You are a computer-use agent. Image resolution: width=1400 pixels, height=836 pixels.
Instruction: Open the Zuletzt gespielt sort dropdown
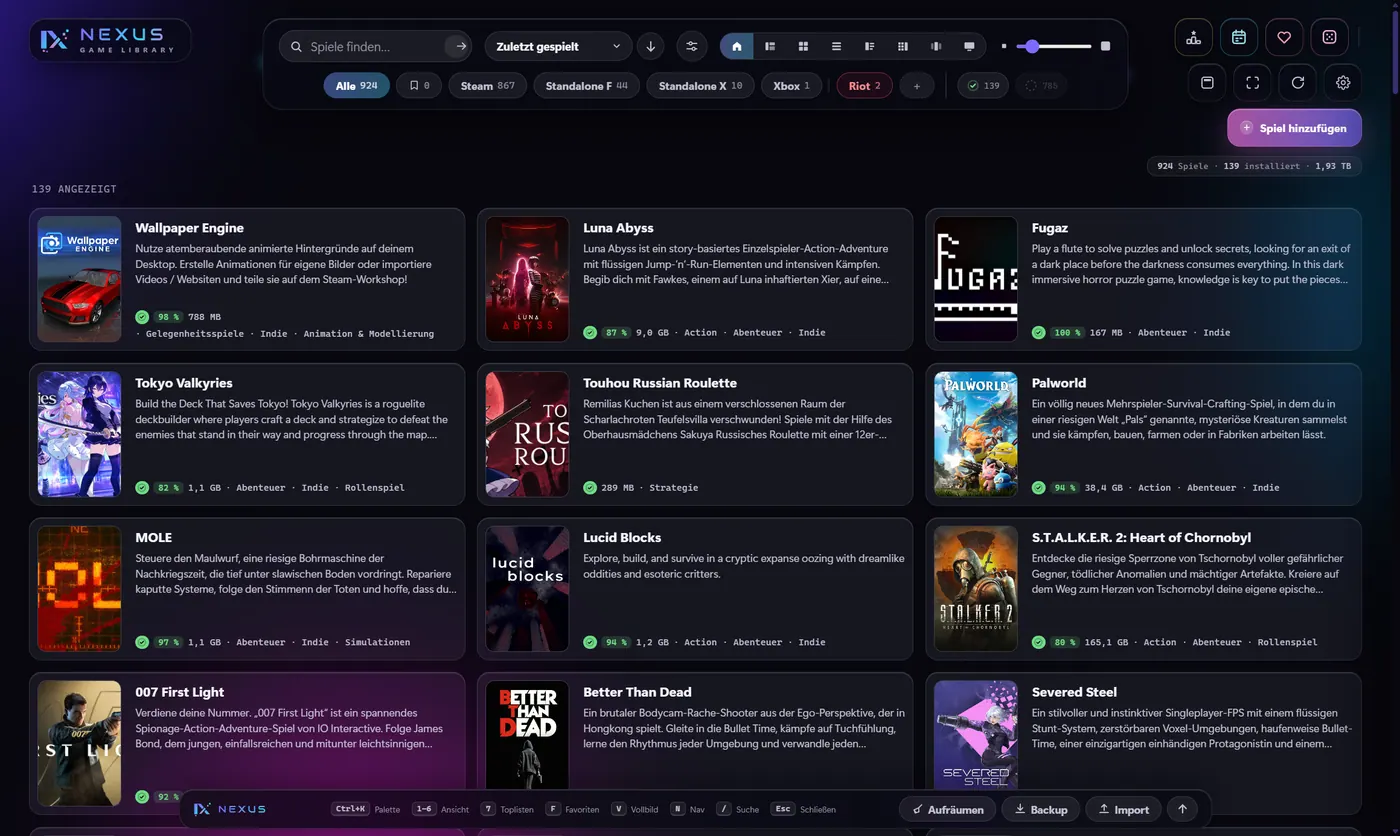(x=558, y=46)
